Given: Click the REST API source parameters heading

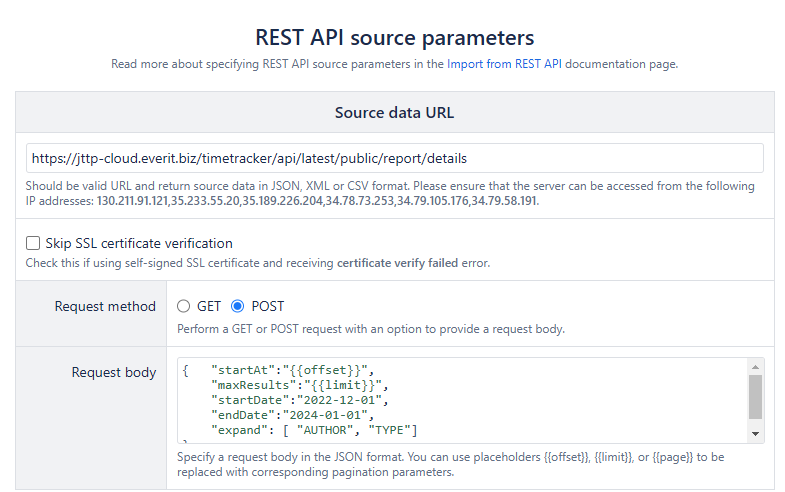Looking at the screenshot, I should [394, 38].
